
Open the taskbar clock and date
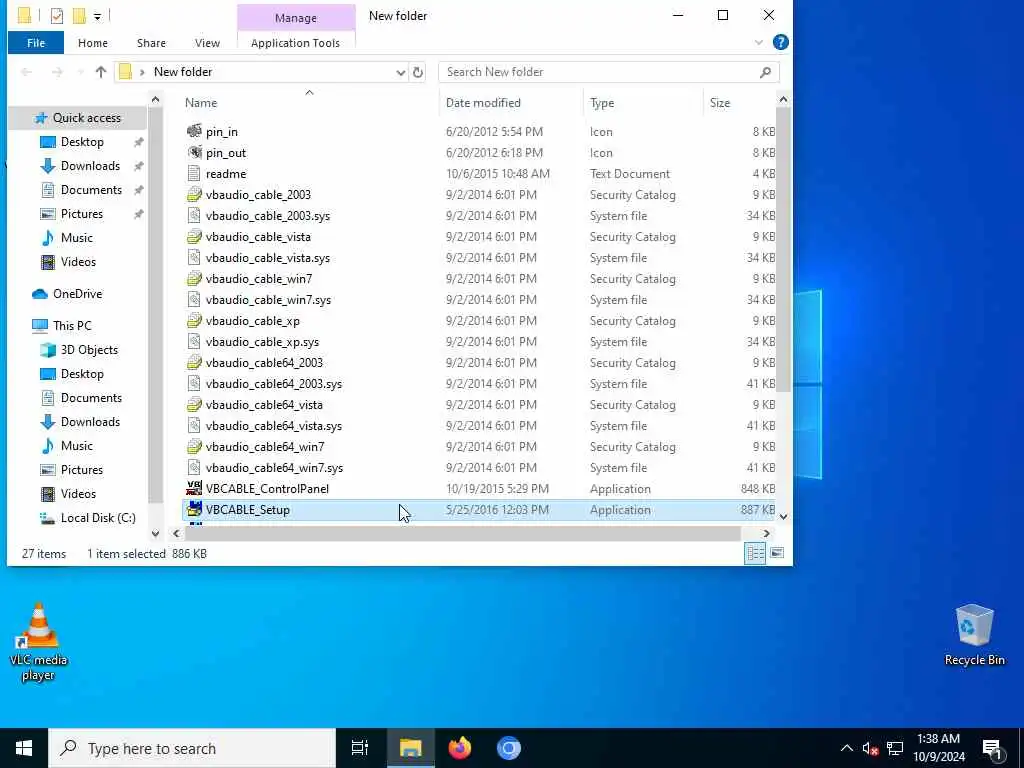pyautogui.click(x=938, y=748)
